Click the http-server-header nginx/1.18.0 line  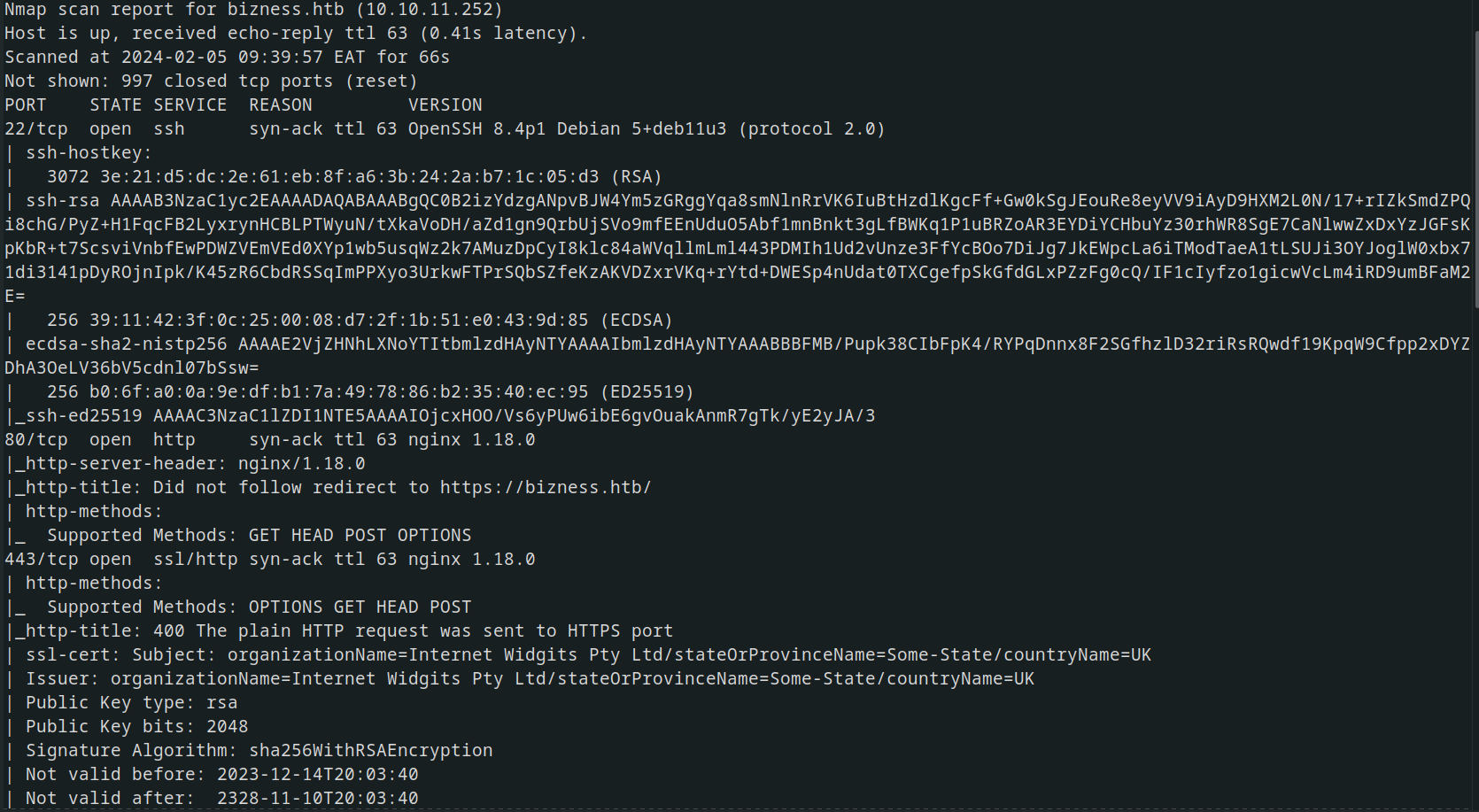click(185, 464)
